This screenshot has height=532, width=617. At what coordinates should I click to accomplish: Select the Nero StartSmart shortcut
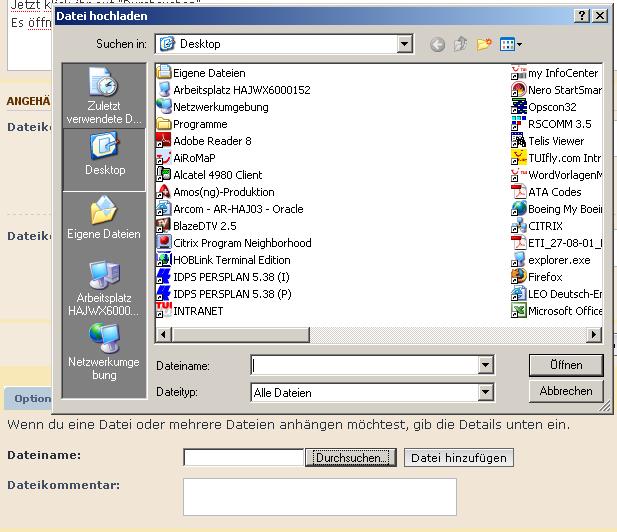[564, 90]
